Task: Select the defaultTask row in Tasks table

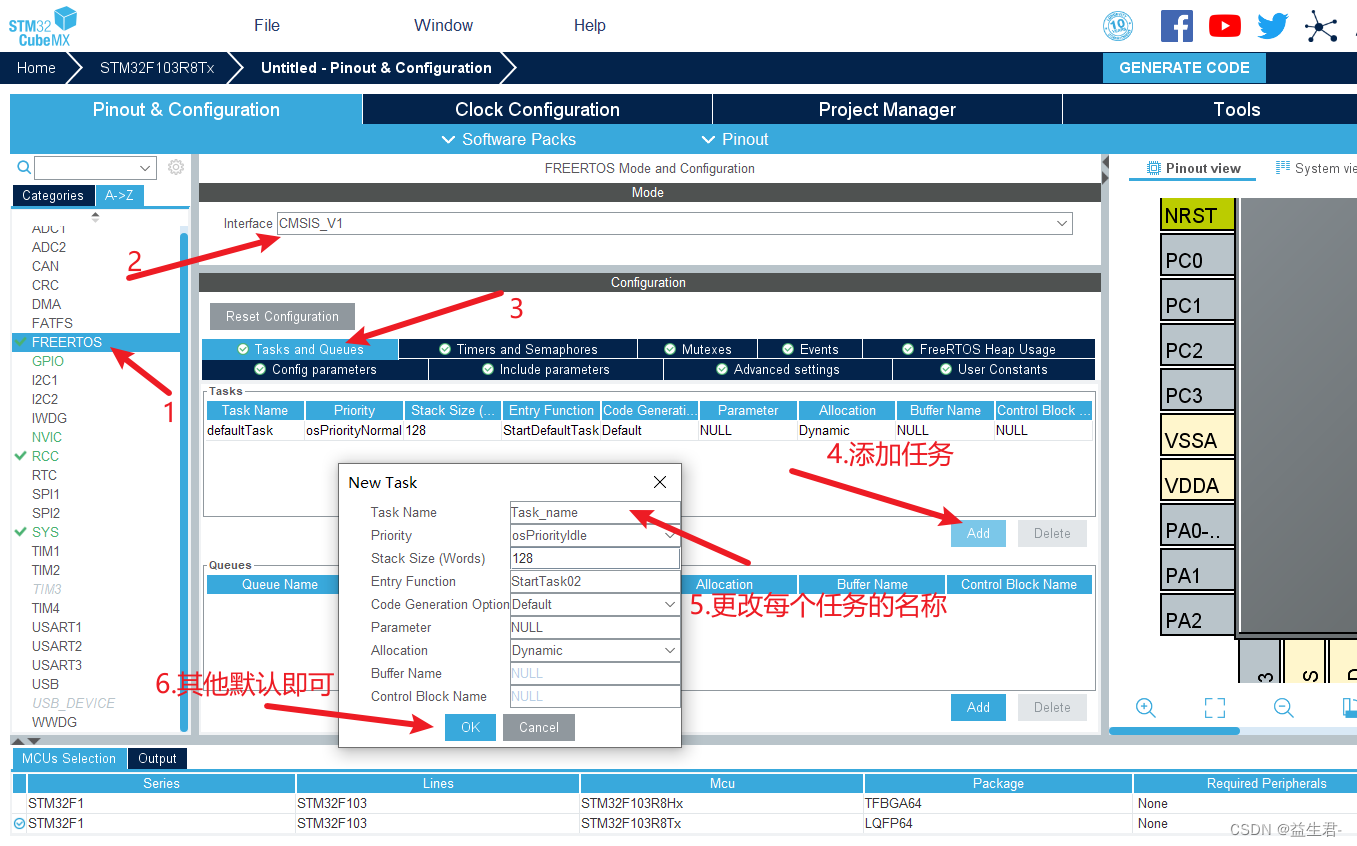Action: click(649, 431)
